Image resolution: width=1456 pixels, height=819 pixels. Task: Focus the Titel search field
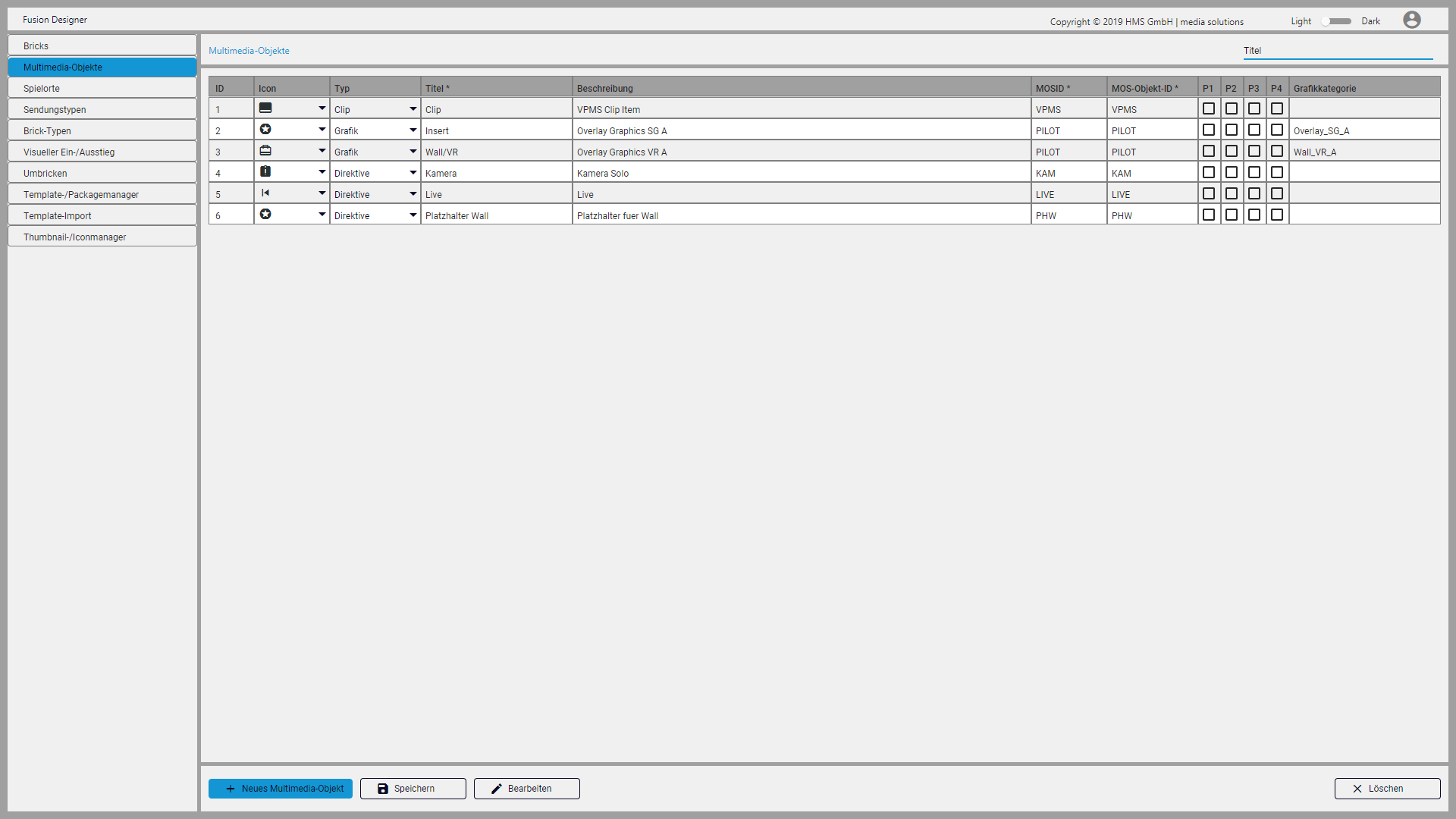tap(1338, 51)
